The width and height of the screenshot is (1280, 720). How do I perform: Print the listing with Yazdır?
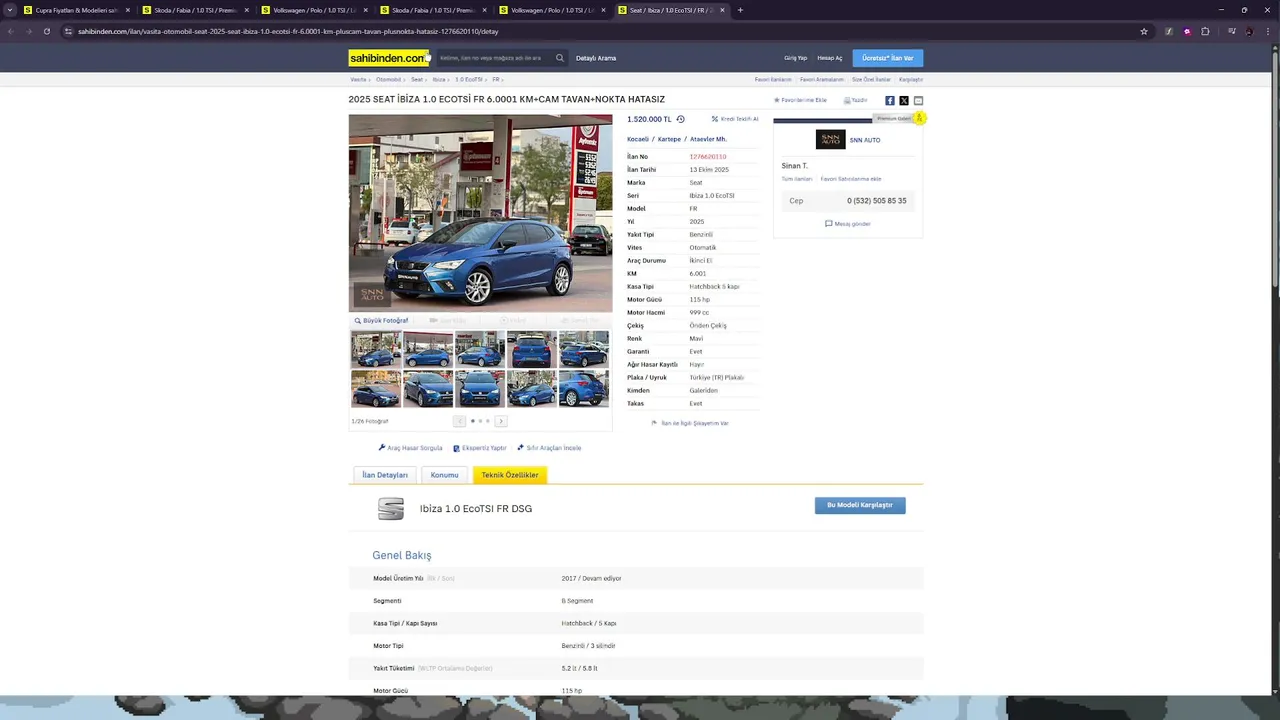pyautogui.click(x=855, y=100)
